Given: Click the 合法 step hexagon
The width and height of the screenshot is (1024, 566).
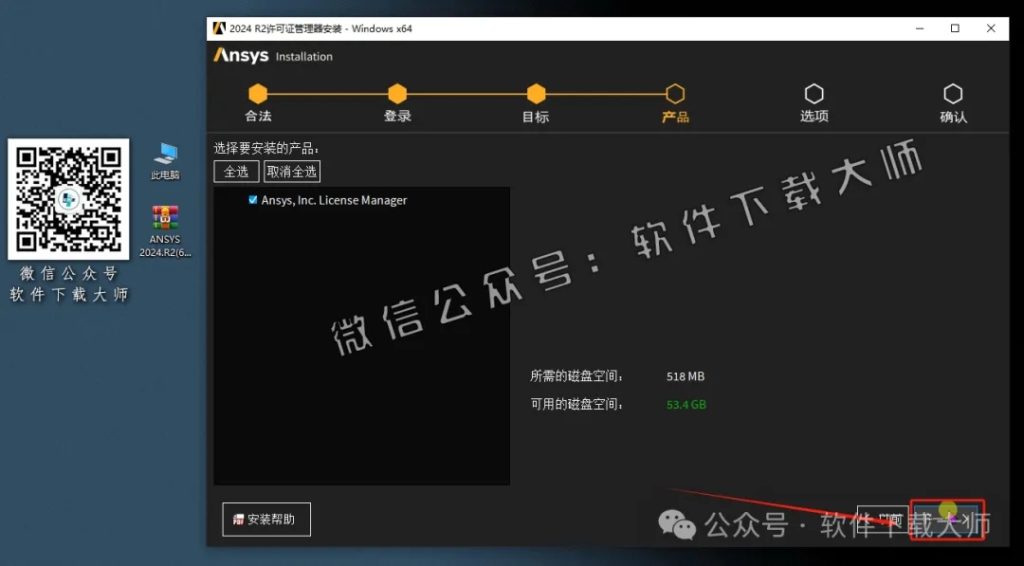Looking at the screenshot, I should 258,94.
